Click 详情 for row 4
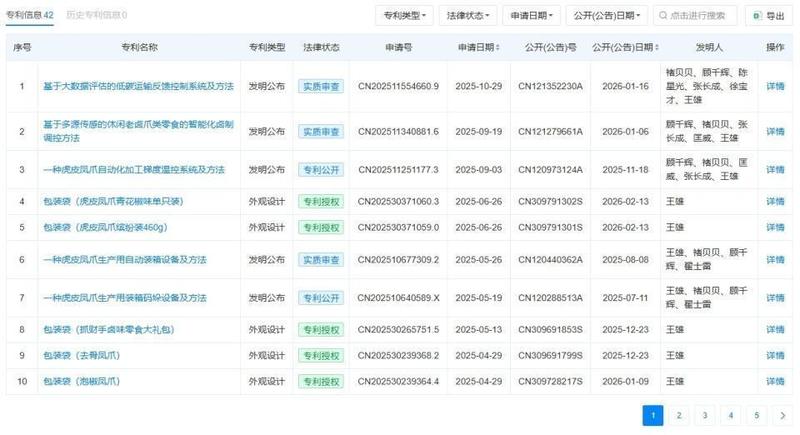 point(775,201)
